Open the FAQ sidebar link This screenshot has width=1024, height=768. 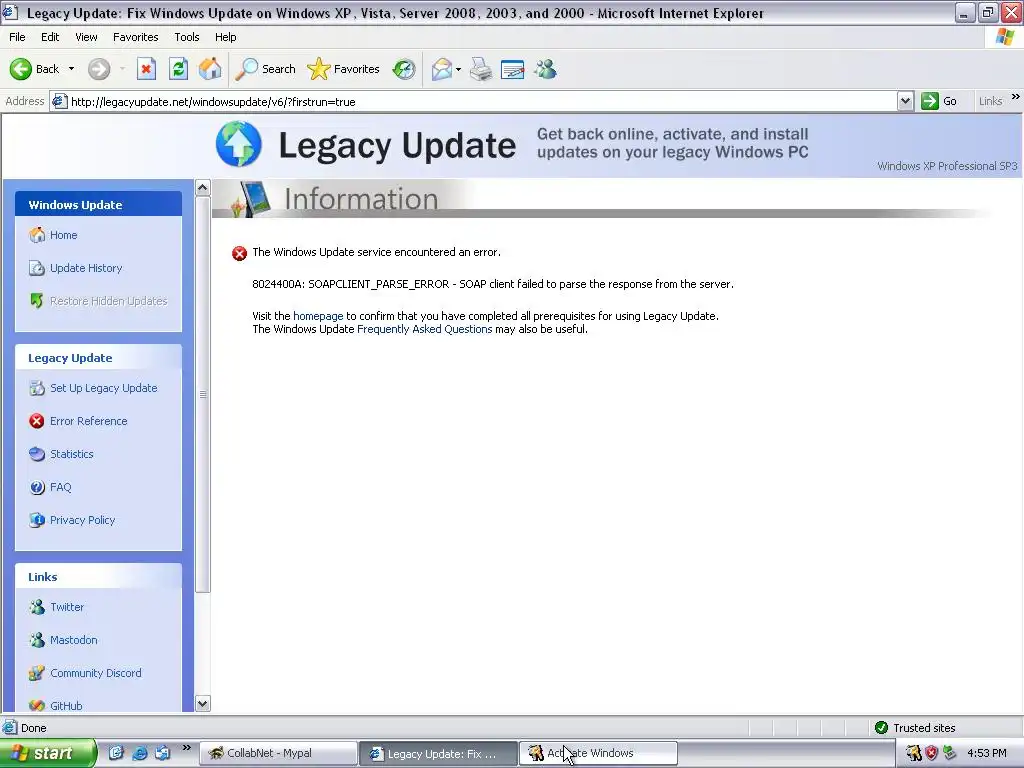pos(61,487)
